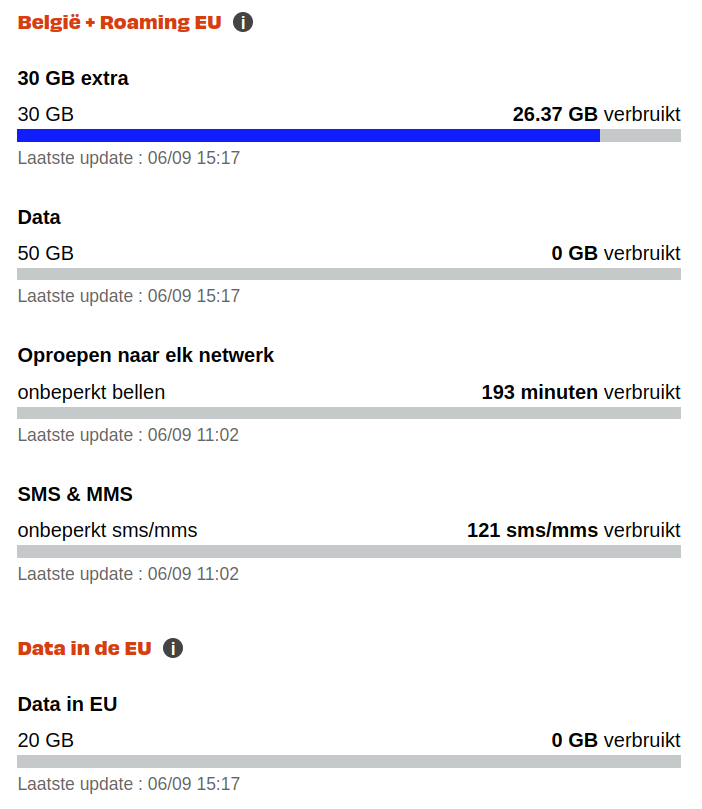Click Oproepen naar elk netwerk title

pos(146,355)
